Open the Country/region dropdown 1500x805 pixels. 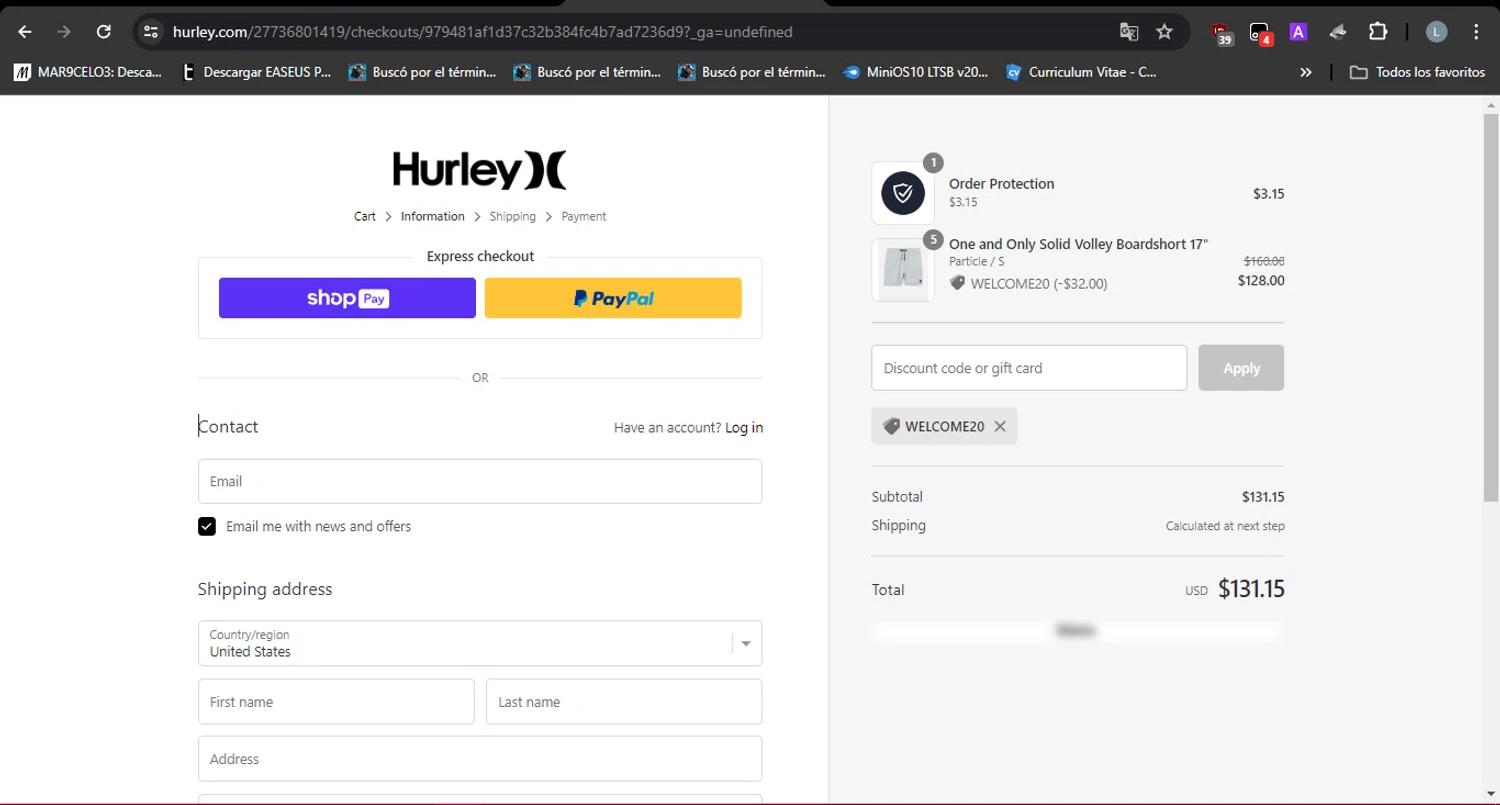(x=480, y=643)
